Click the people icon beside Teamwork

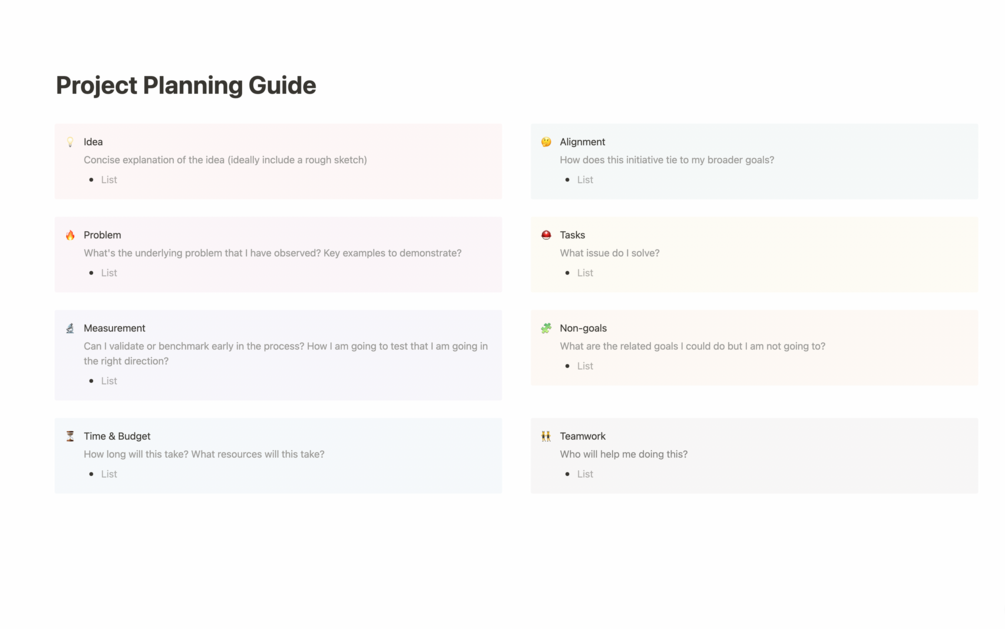[546, 436]
